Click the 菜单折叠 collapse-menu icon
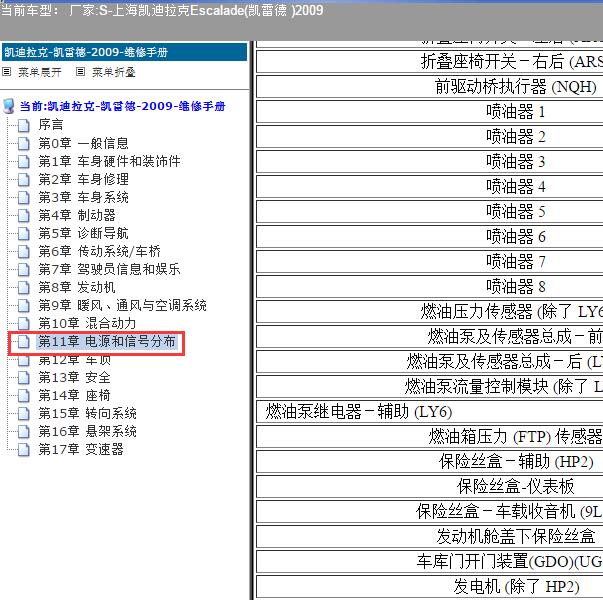 click(x=80, y=72)
